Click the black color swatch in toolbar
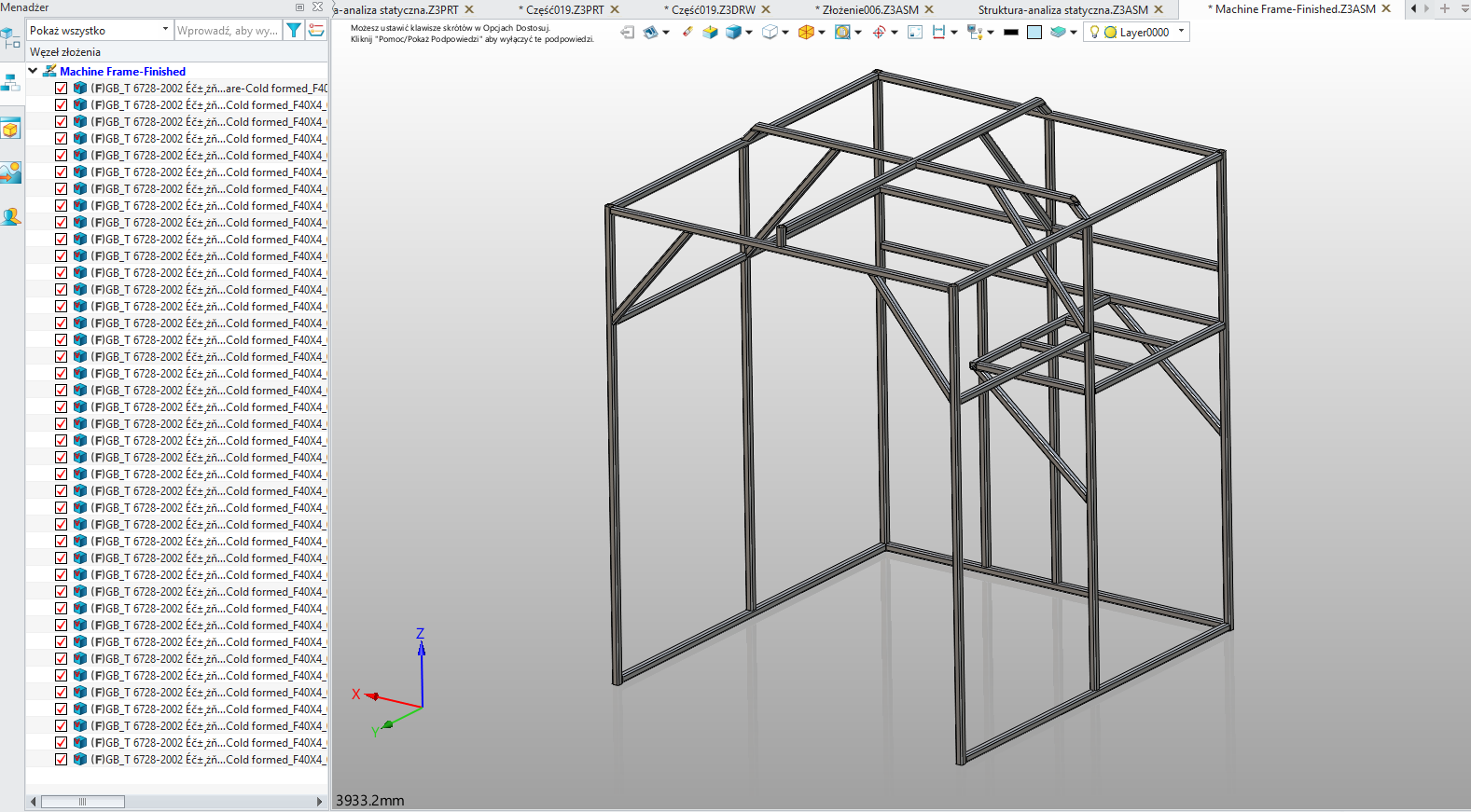This screenshot has width=1471, height=812. pyautogui.click(x=1011, y=32)
